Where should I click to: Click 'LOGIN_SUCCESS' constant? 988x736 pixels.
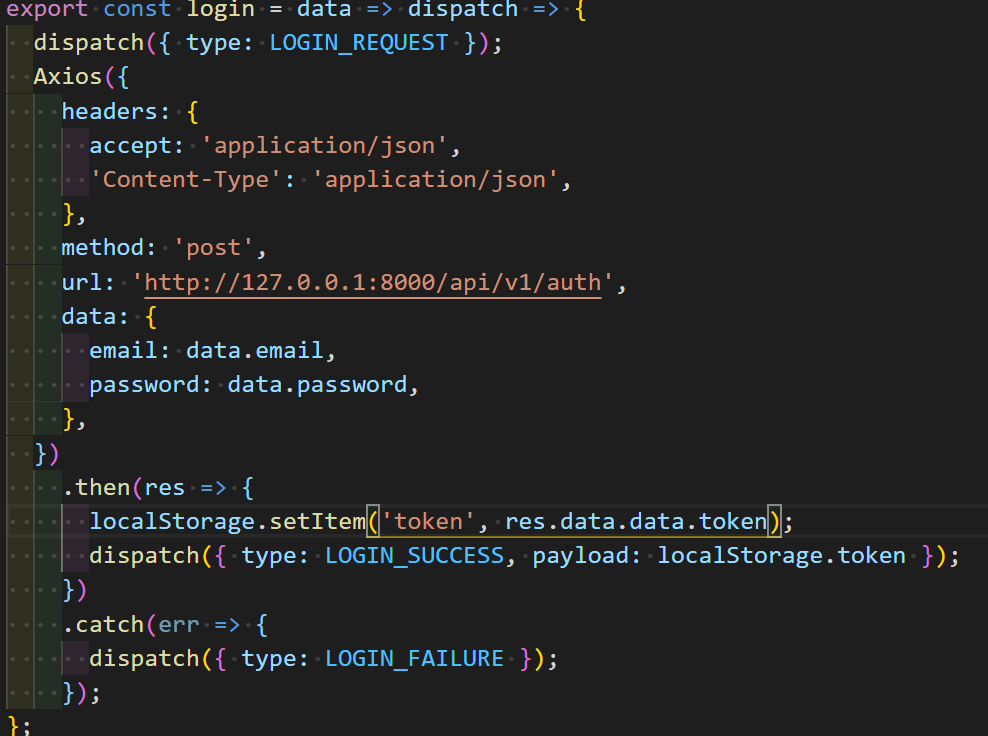414,556
